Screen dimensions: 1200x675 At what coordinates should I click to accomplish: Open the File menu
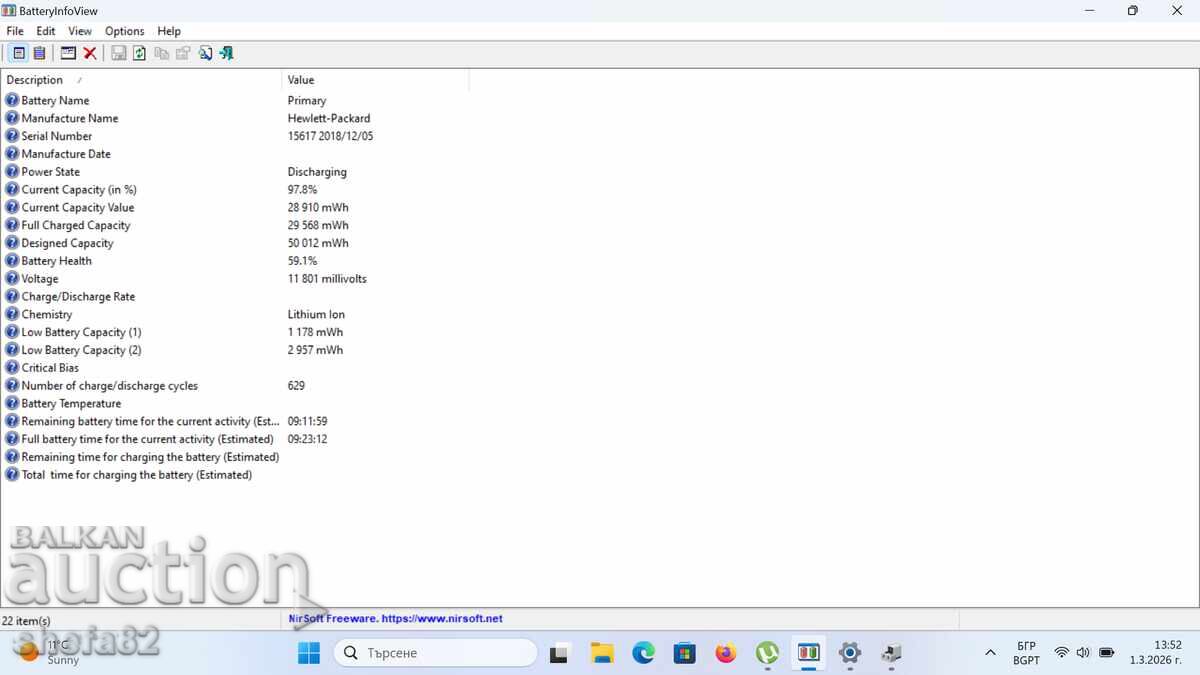tap(15, 31)
